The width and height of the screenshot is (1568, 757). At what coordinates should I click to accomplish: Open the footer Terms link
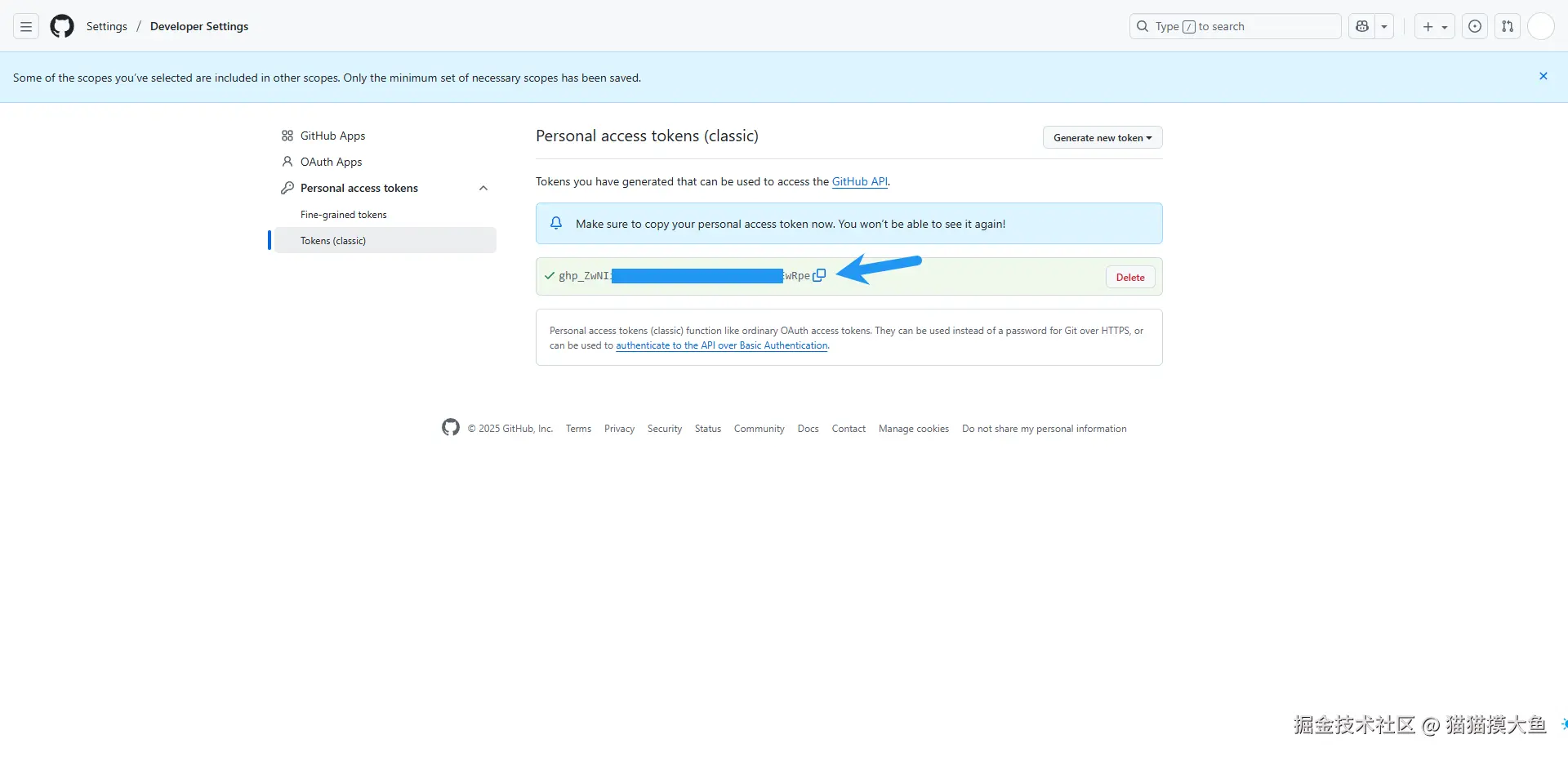(578, 429)
